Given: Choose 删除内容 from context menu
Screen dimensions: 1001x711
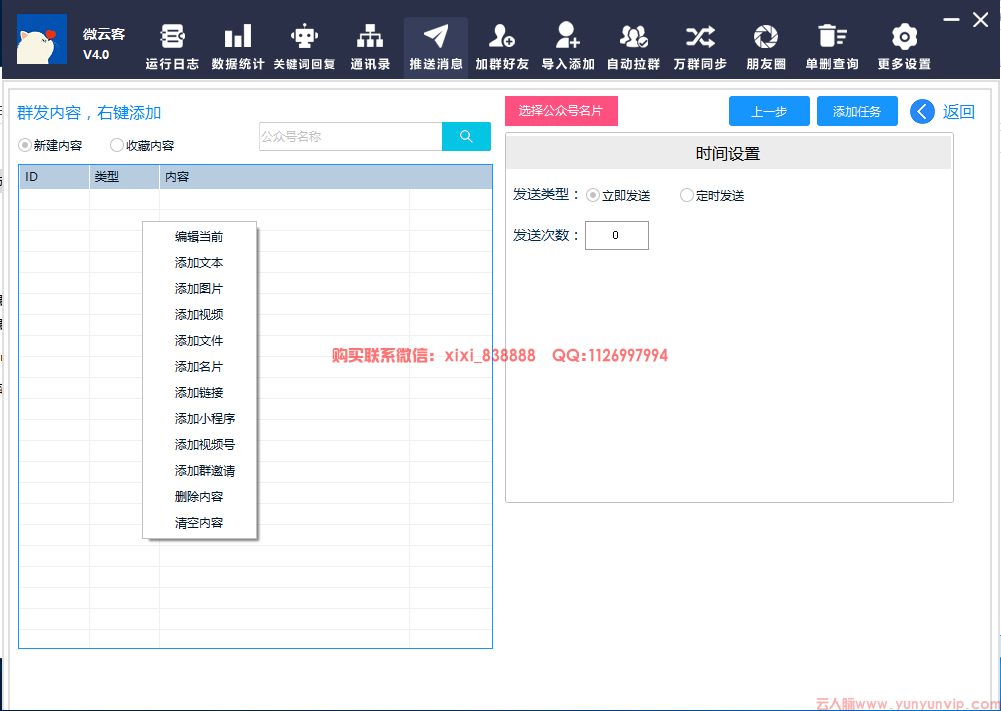Looking at the screenshot, I should pyautogui.click(x=199, y=497).
